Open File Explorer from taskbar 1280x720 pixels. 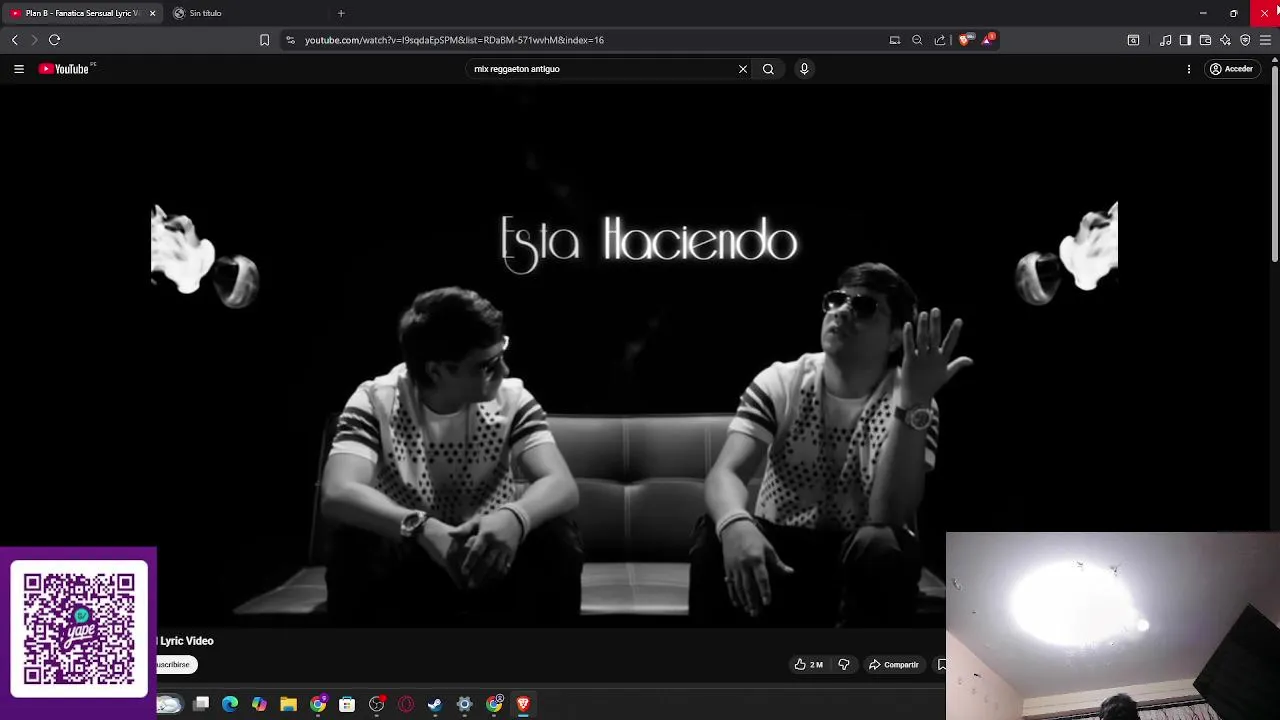(288, 704)
